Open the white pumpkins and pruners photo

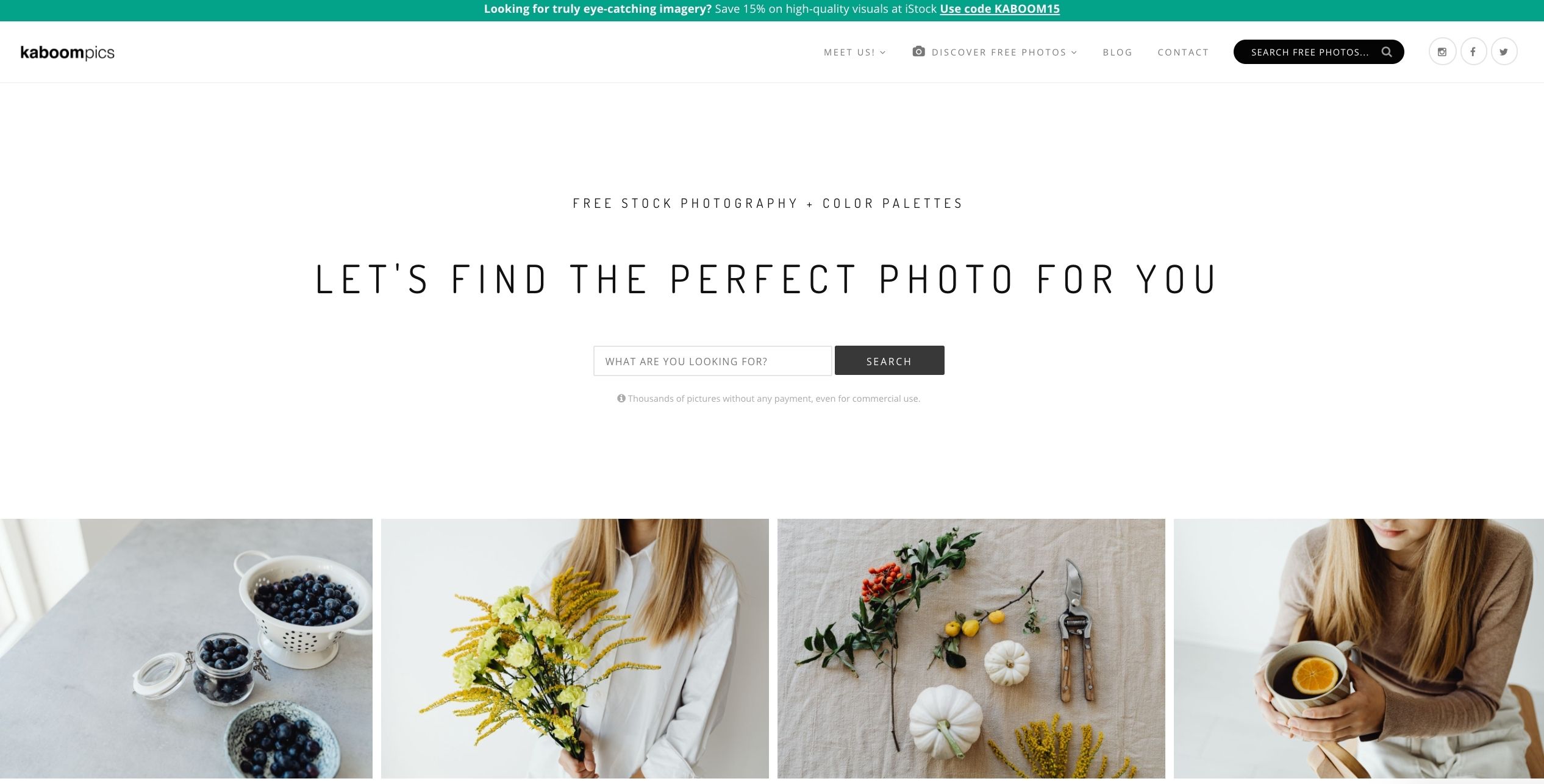[x=971, y=648]
